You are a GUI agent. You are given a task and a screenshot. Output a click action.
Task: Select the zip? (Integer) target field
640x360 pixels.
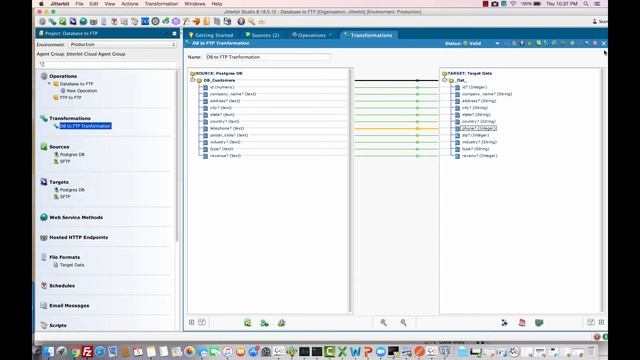[x=475, y=135]
